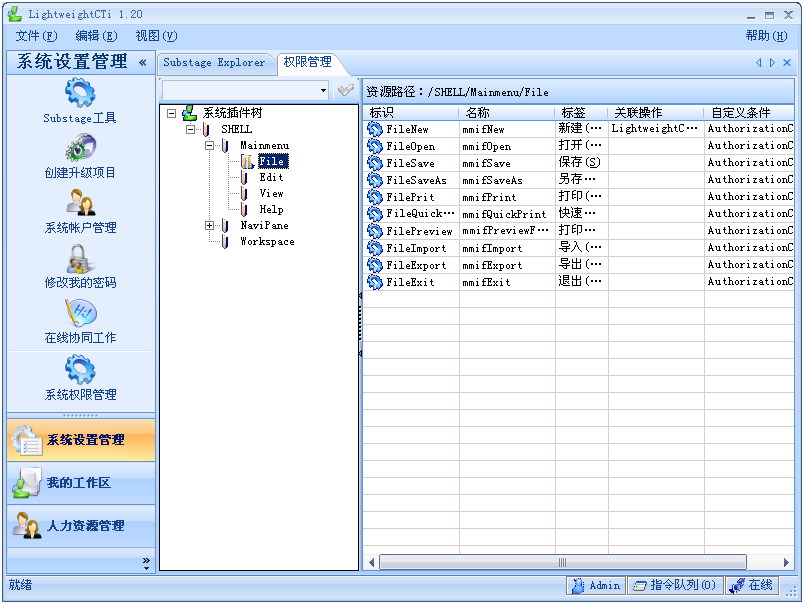Open 在线协同工作 chat icon
804x604 pixels.
point(80,313)
